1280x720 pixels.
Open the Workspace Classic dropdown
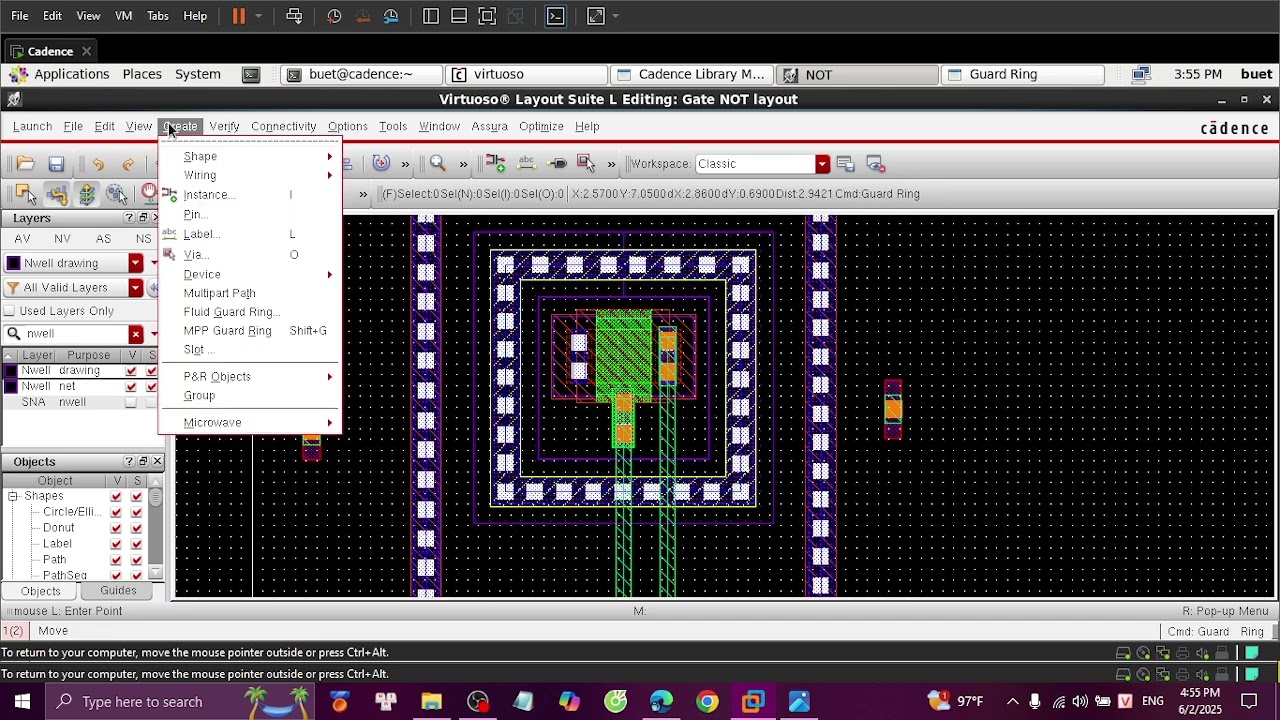(822, 164)
